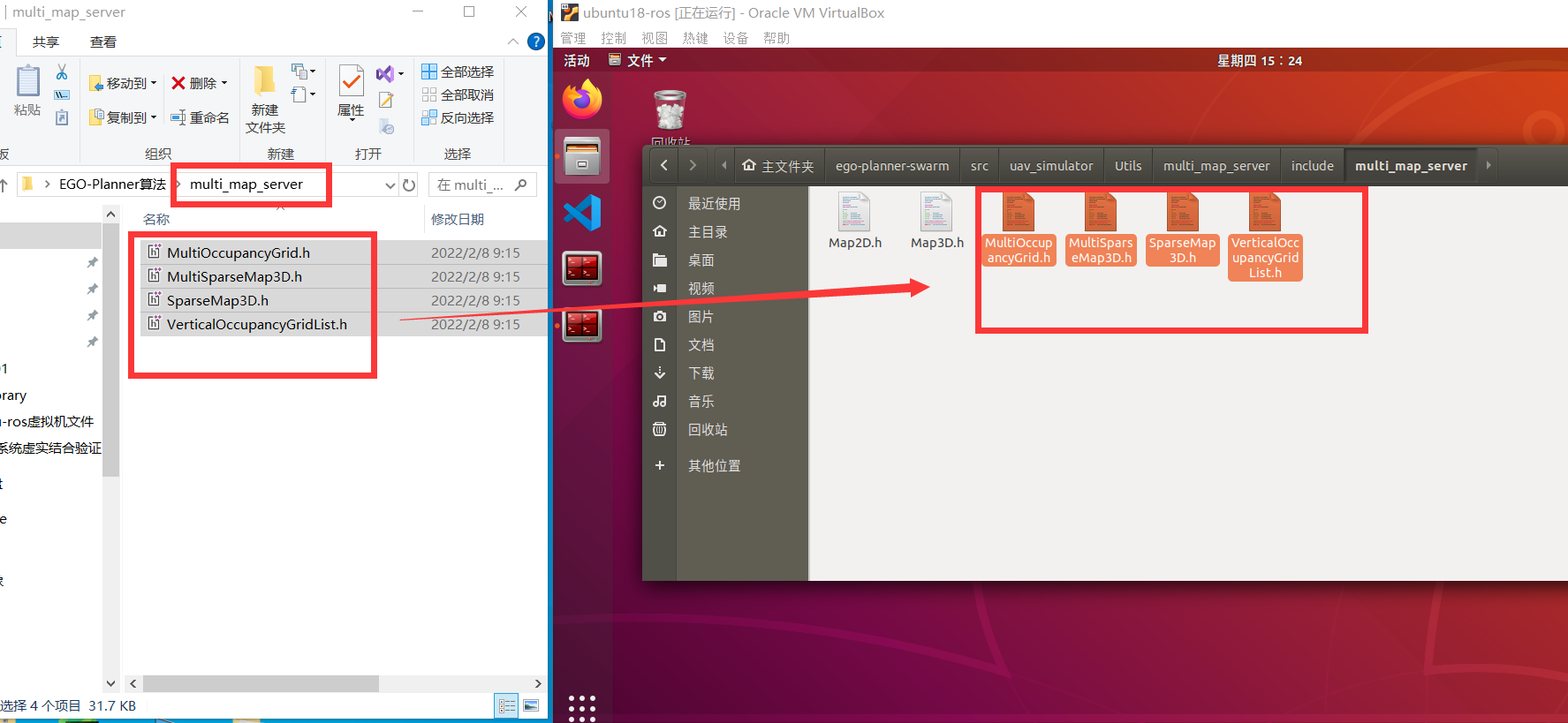Open the Share (共享) ribbon tab
The width and height of the screenshot is (1568, 723).
click(46, 41)
